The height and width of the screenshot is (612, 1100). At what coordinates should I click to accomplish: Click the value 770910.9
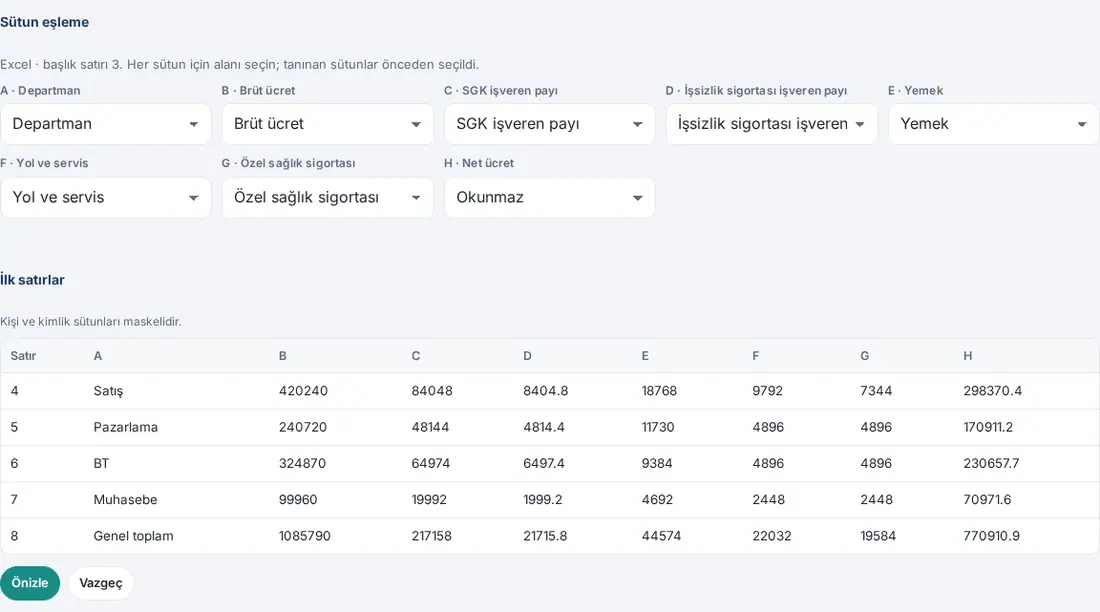pos(991,536)
